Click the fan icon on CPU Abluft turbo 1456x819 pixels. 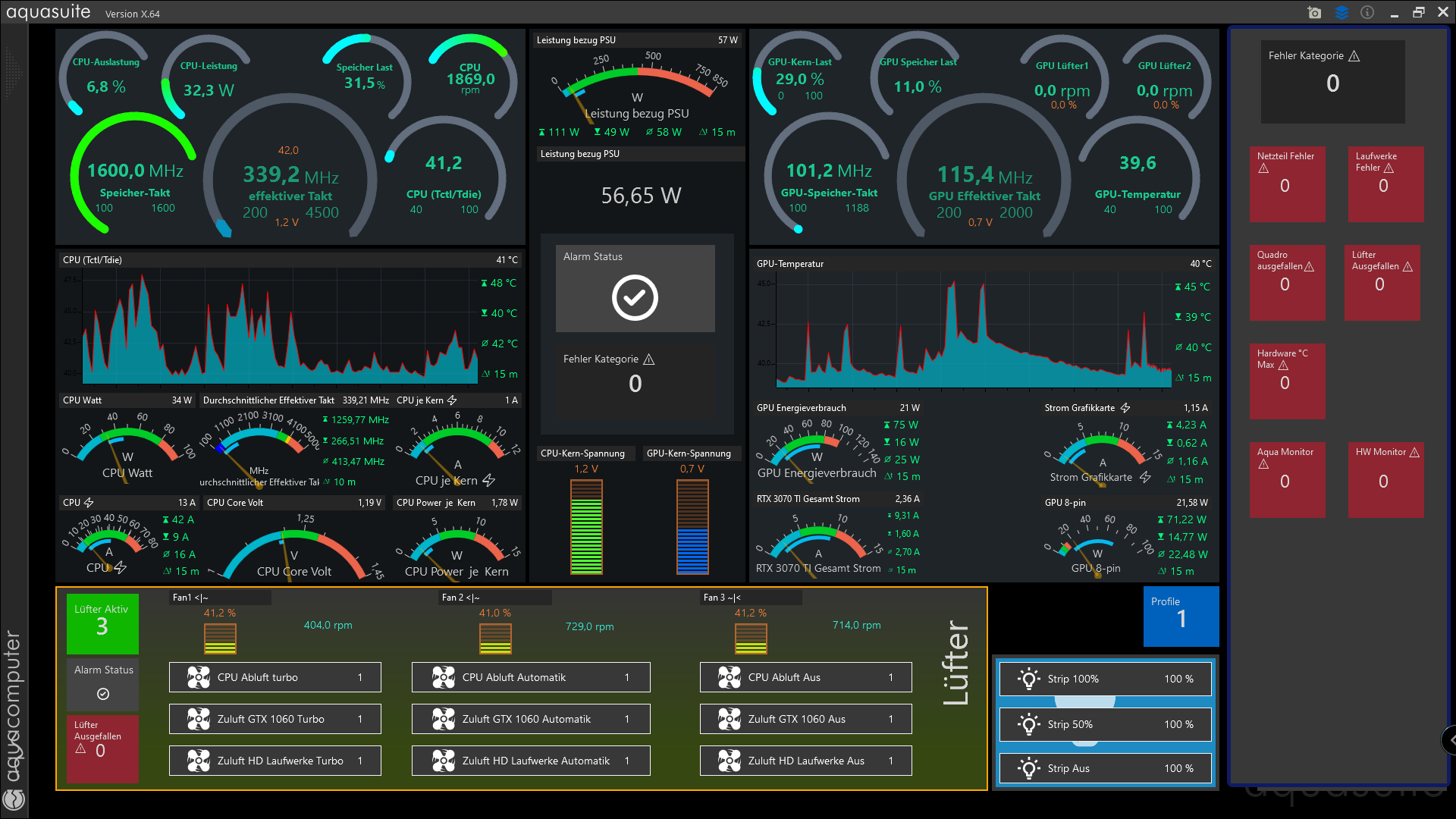pyautogui.click(x=199, y=677)
